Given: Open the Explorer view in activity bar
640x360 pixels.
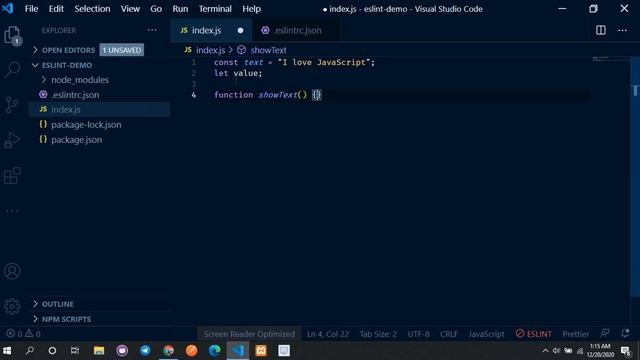Looking at the screenshot, I should coord(12,35).
